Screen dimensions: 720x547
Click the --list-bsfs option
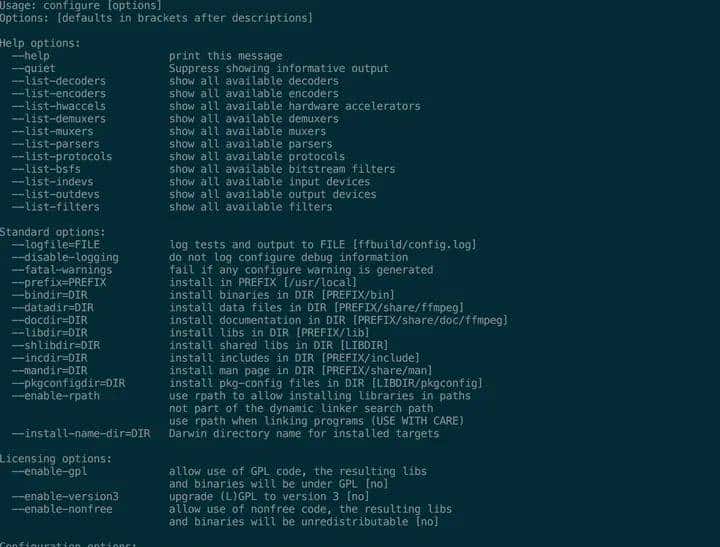[x=47, y=169]
